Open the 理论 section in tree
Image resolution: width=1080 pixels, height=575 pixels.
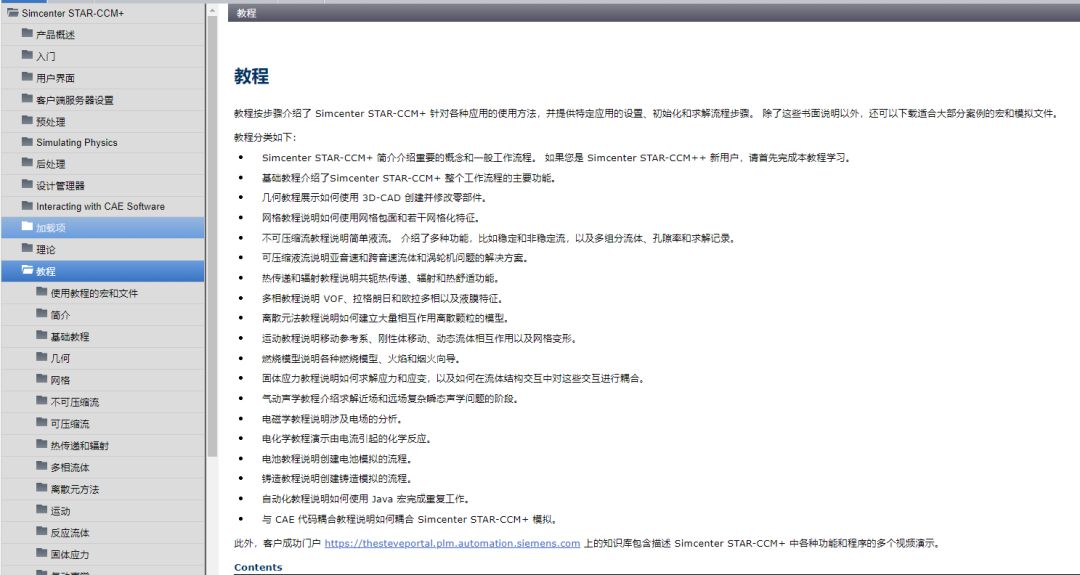coord(45,249)
